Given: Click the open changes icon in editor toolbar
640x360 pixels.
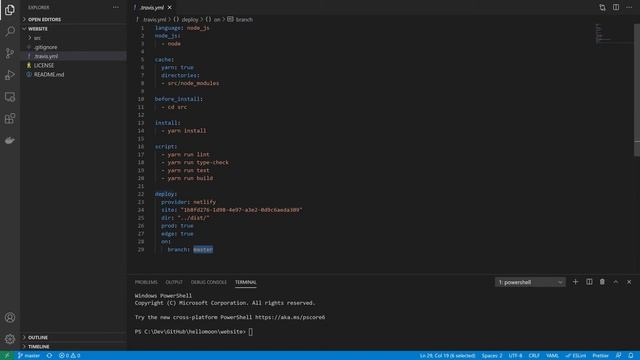Looking at the screenshot, I should click(x=602, y=7).
